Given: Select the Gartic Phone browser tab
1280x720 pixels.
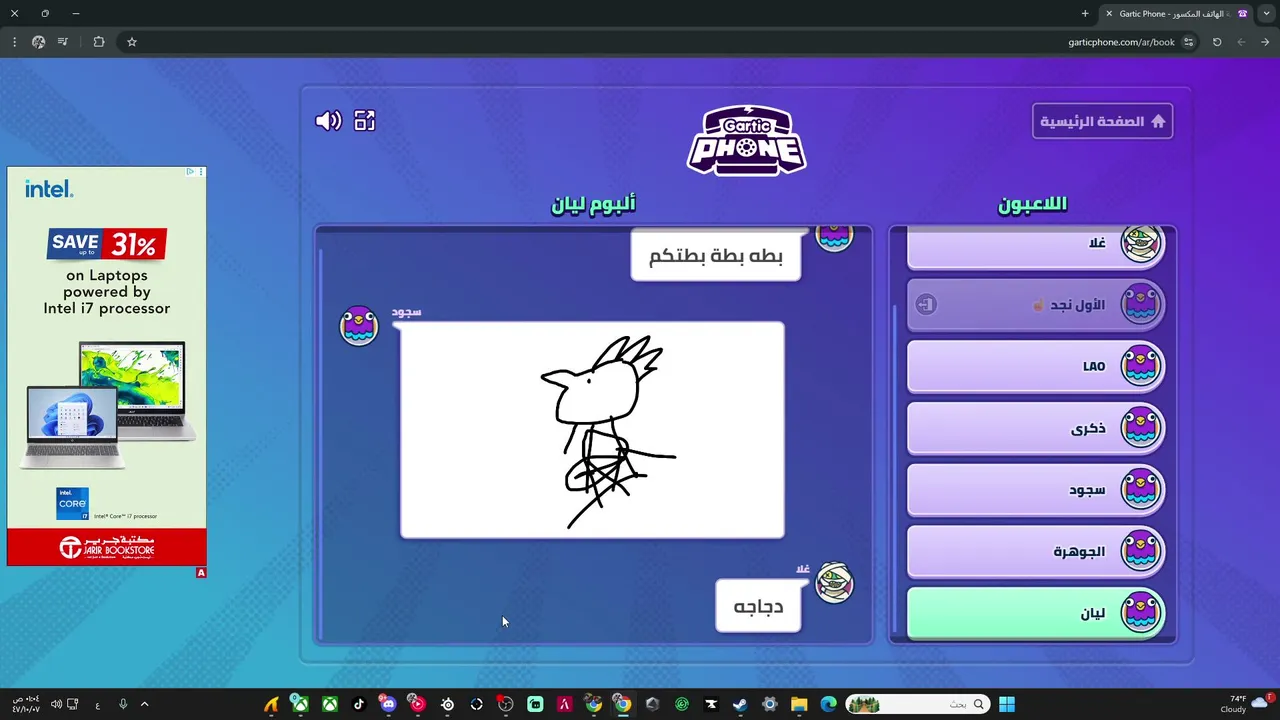Looking at the screenshot, I should (x=1177, y=14).
